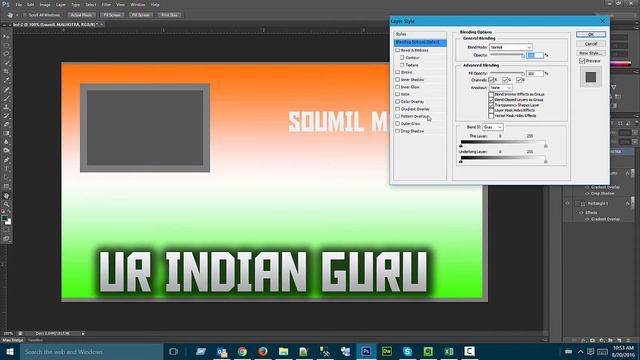Select the Eyedropper tool

pos(6,80)
